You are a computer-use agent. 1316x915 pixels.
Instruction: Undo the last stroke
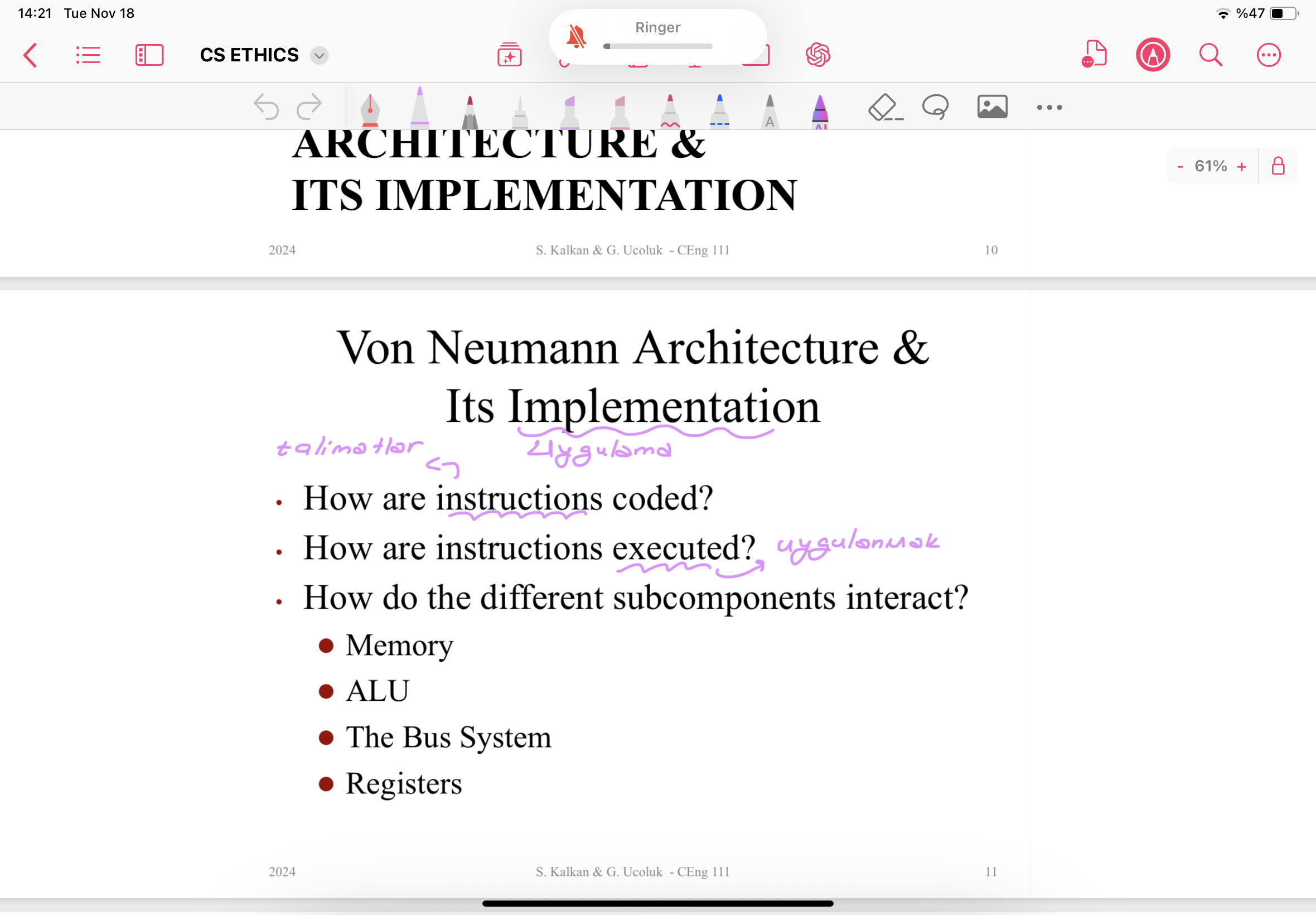267,107
